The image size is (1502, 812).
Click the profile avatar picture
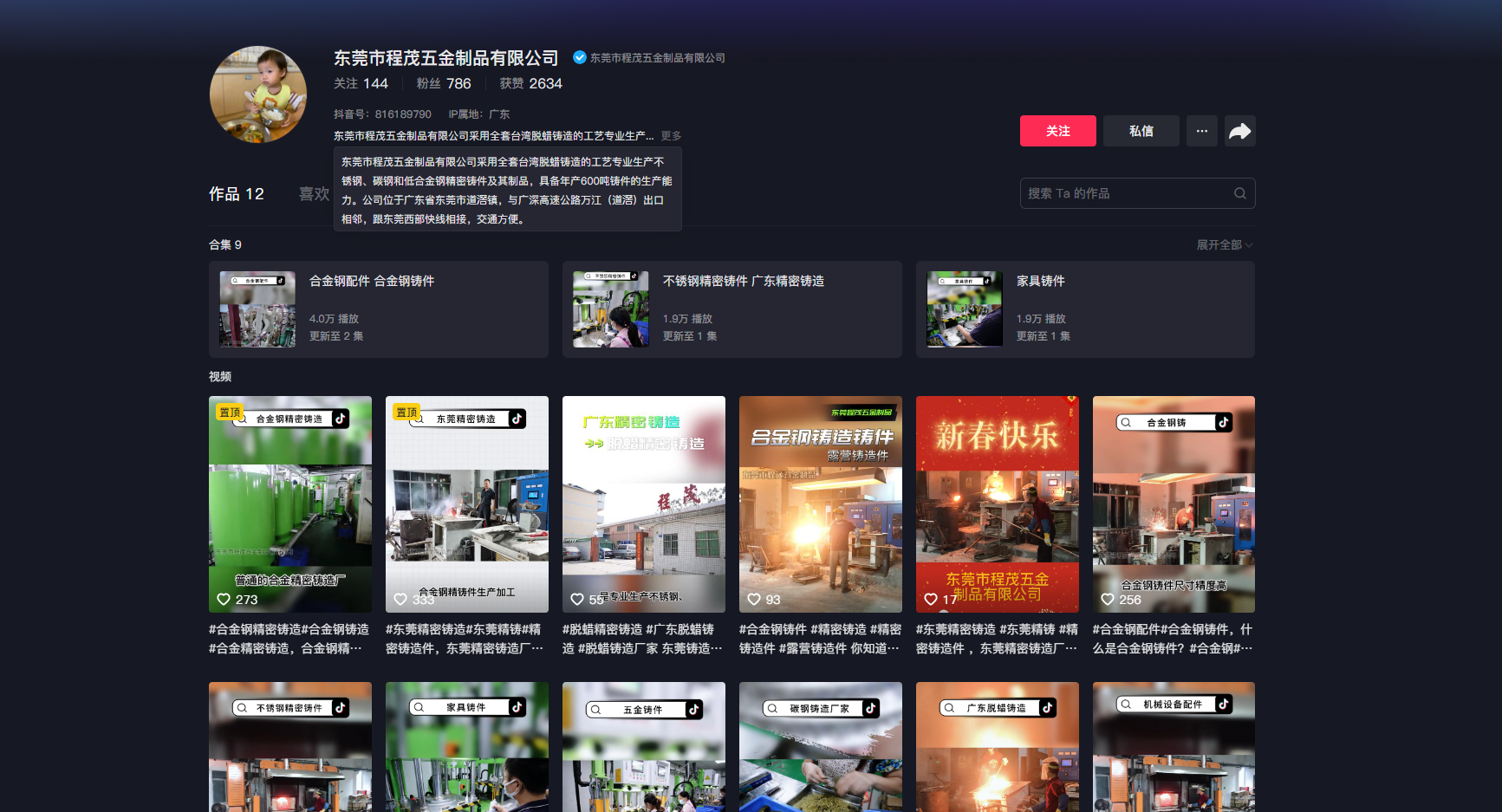point(258,94)
